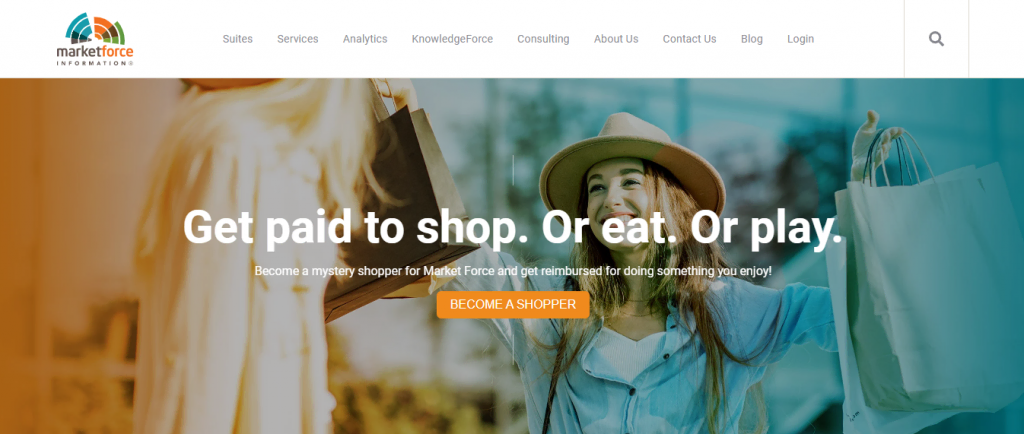Click the empty header cell beside search

[x=996, y=39]
